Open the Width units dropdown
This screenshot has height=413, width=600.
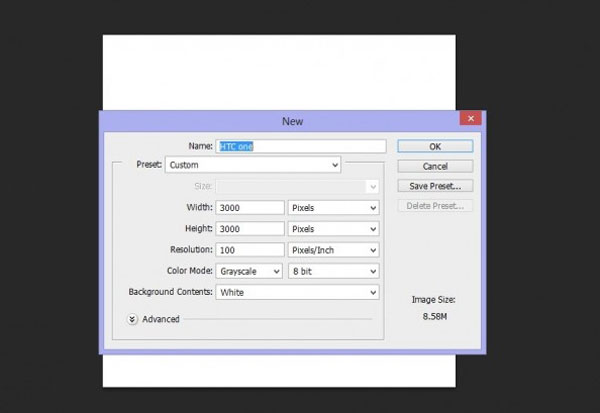click(x=334, y=208)
